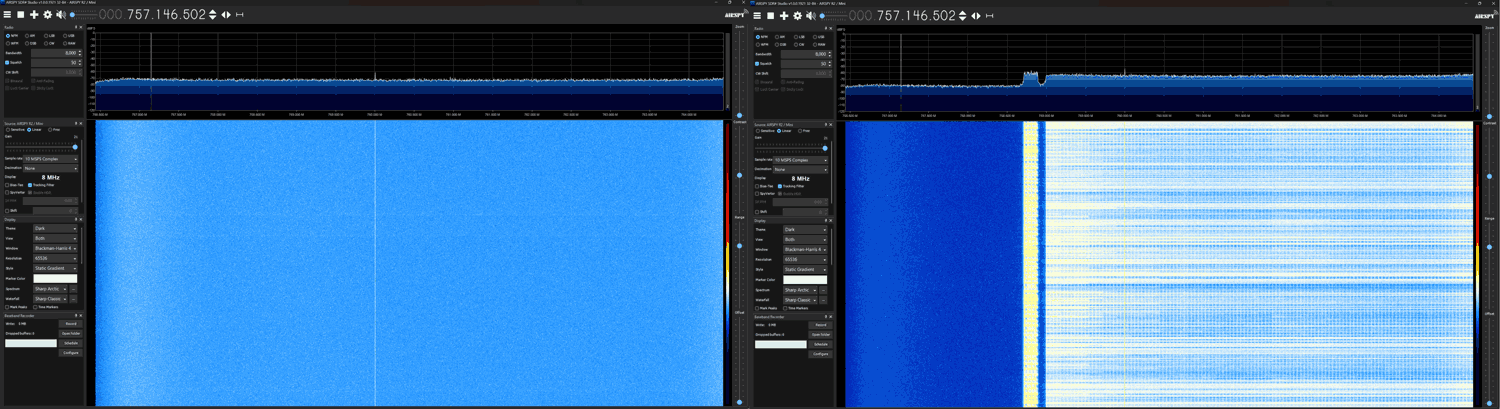The width and height of the screenshot is (1500, 409).
Task: Adjust the volume slider in right window
Action: tap(834, 15)
